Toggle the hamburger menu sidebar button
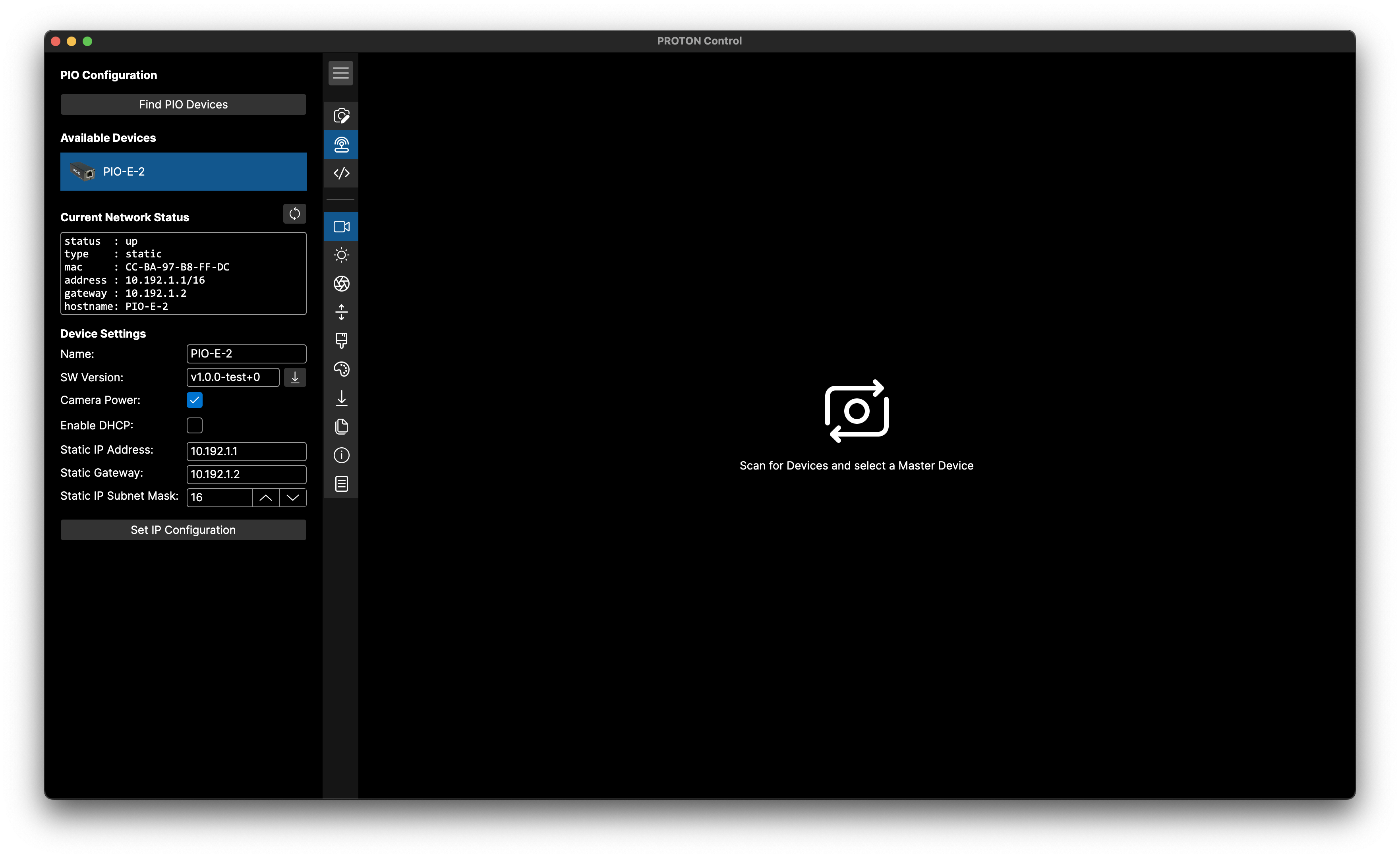Viewport: 1400px width, 858px height. [x=340, y=73]
